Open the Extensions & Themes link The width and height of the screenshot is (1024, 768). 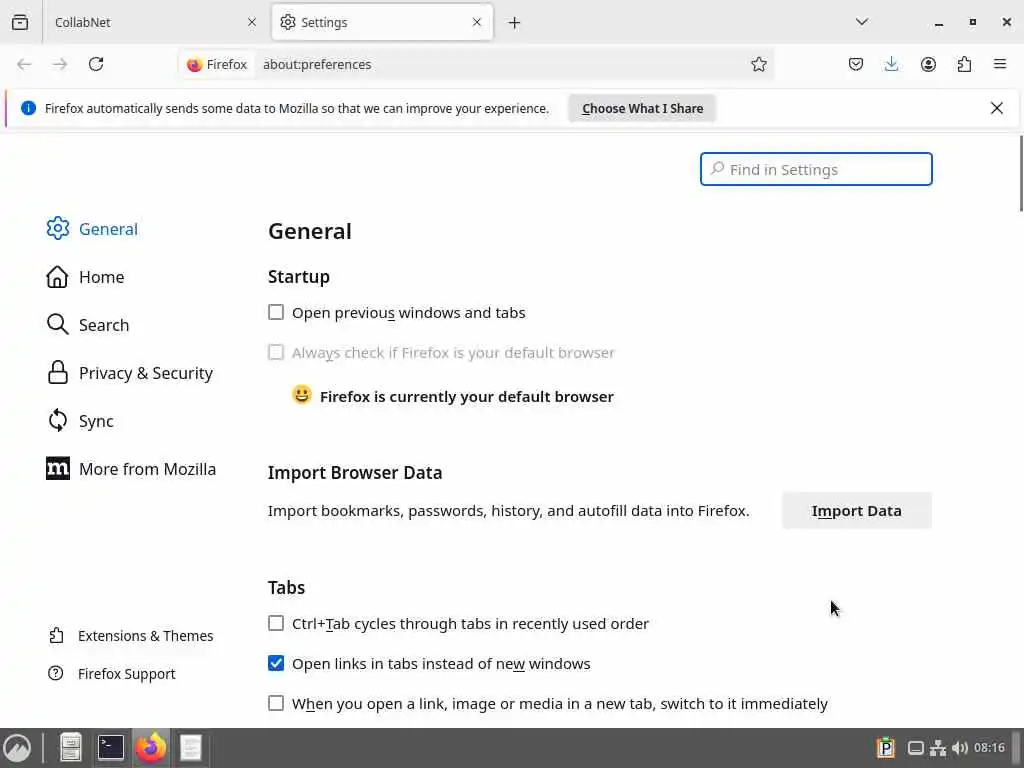coord(131,635)
